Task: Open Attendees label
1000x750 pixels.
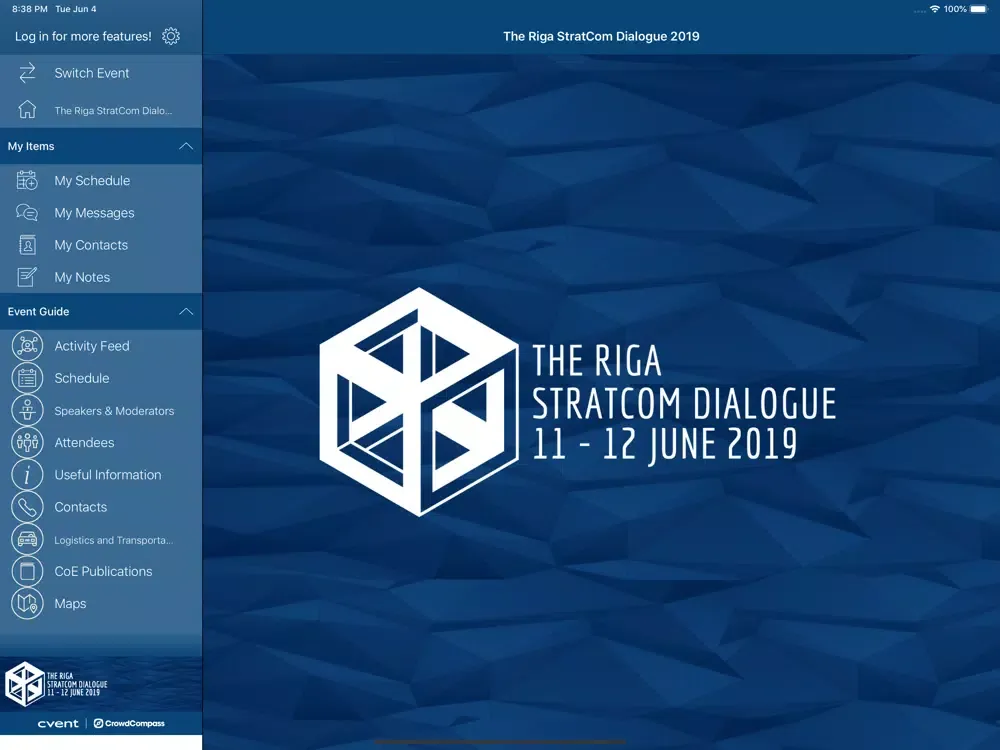Action: click(84, 443)
